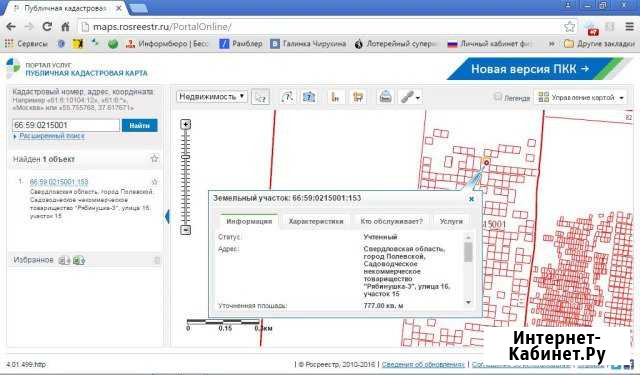Toggle favorite star for result 66:59:0215001:153
The image size is (640, 375).
point(155,182)
